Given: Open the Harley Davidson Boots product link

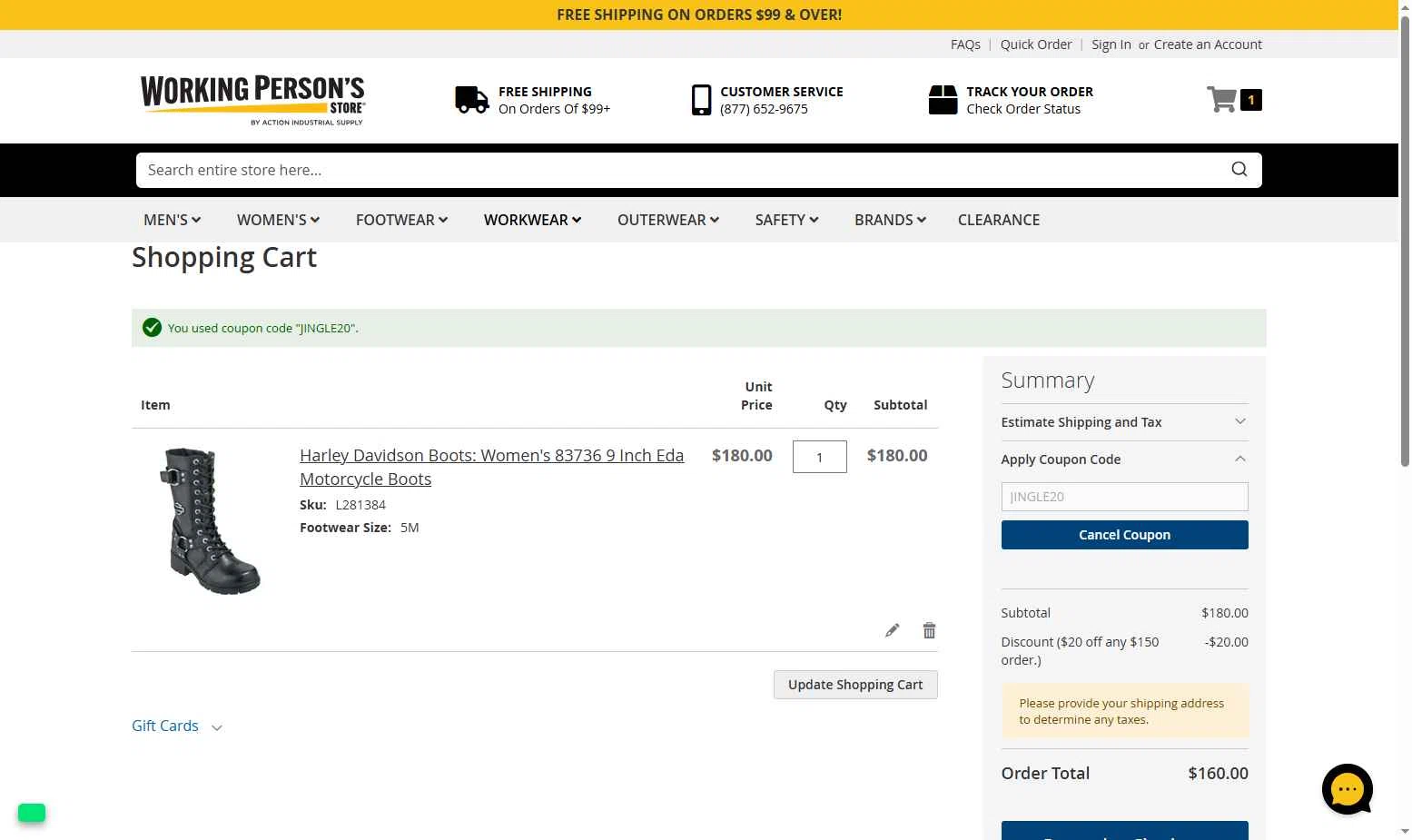Looking at the screenshot, I should pos(491,467).
